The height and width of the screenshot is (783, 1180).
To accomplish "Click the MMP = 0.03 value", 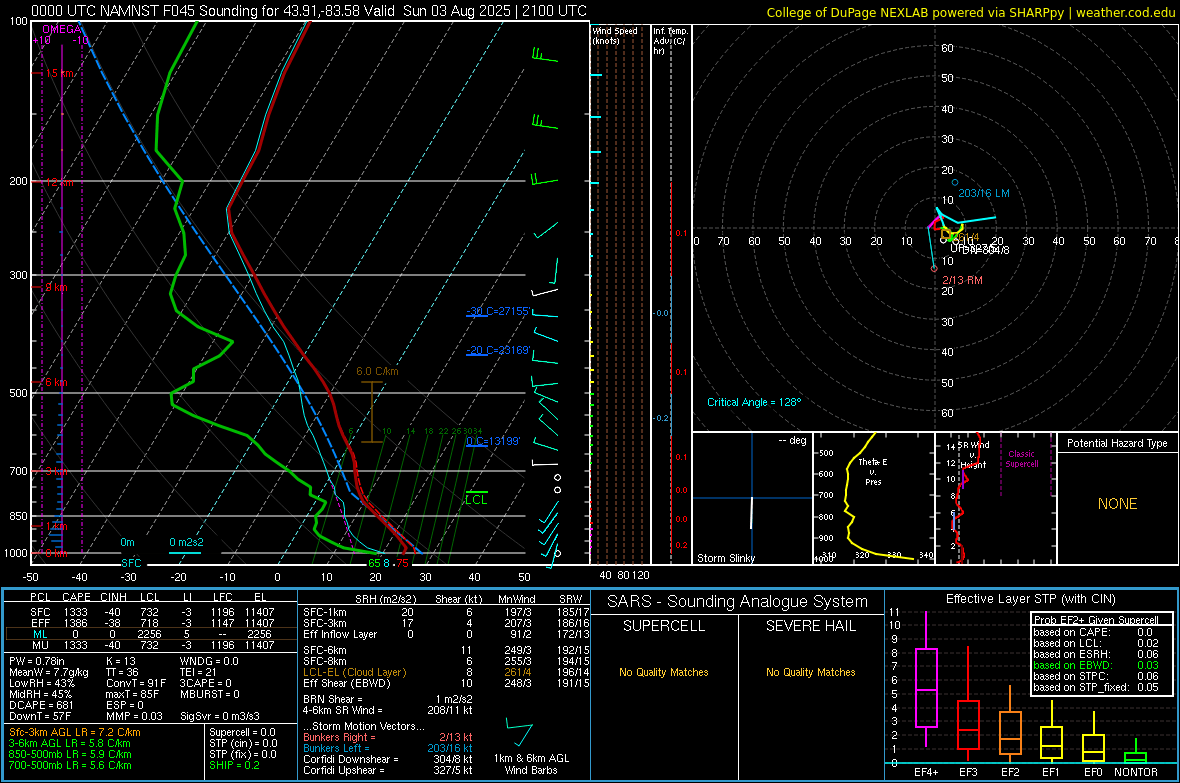I will (134, 716).
